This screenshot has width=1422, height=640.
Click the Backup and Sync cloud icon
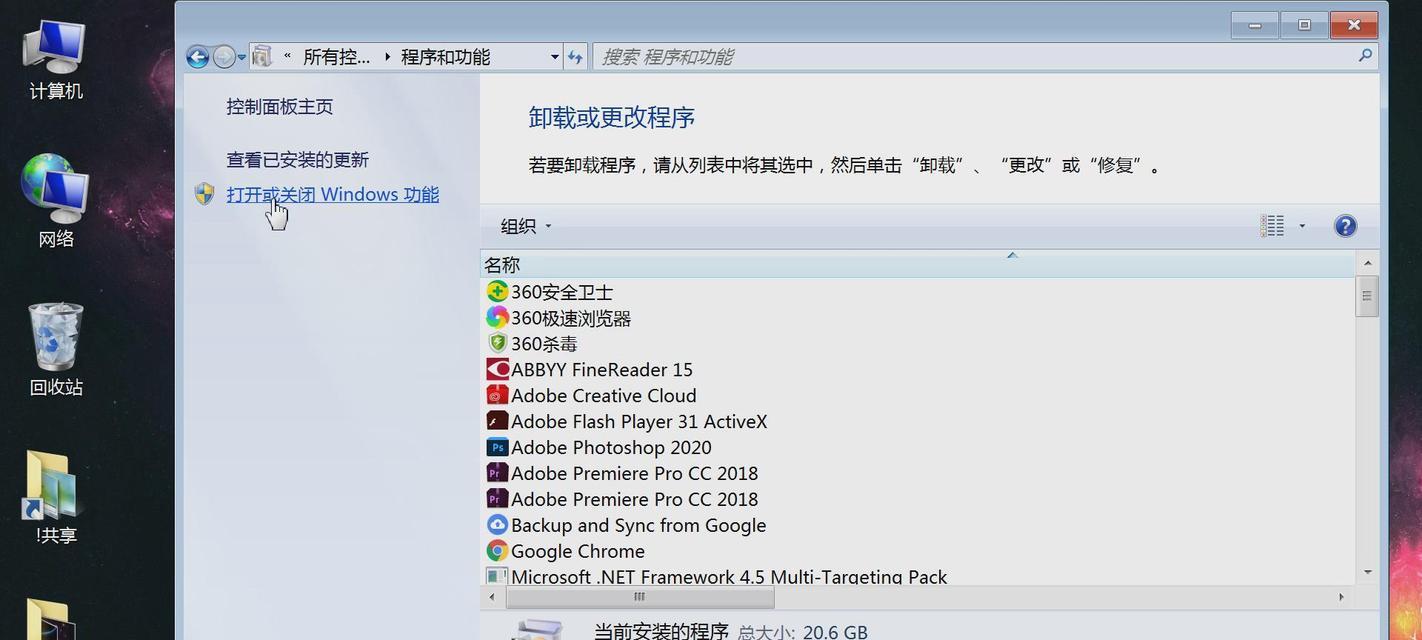(x=497, y=525)
